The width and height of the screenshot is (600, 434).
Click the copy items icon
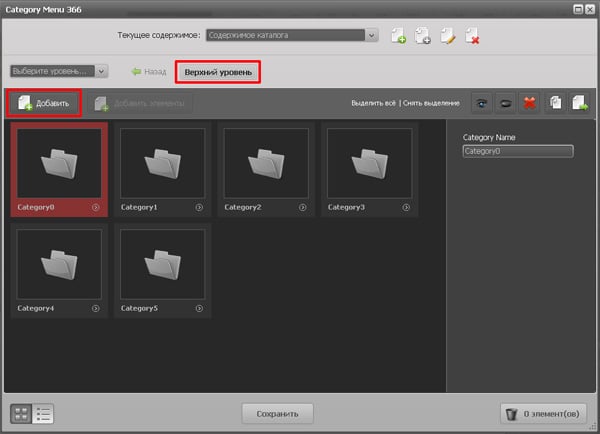point(556,103)
